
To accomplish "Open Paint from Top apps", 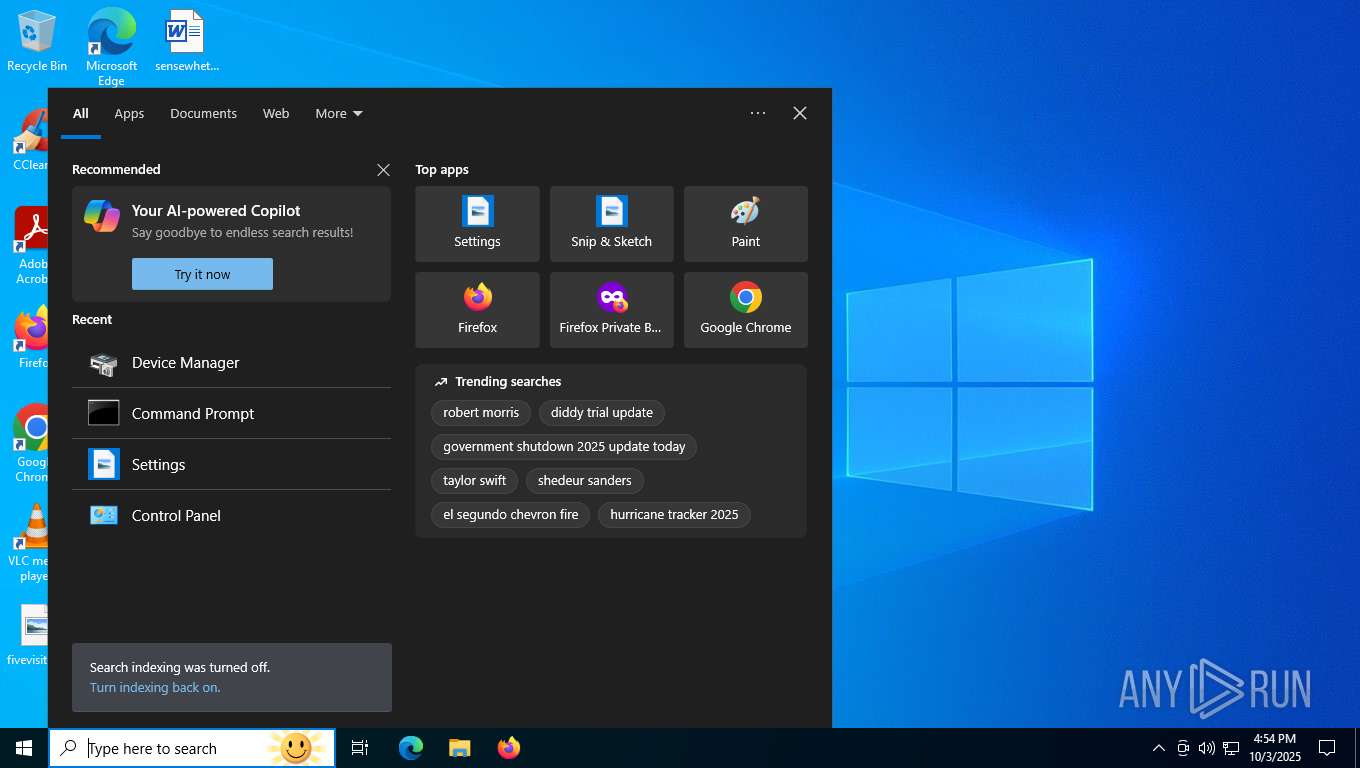I will tap(745, 224).
